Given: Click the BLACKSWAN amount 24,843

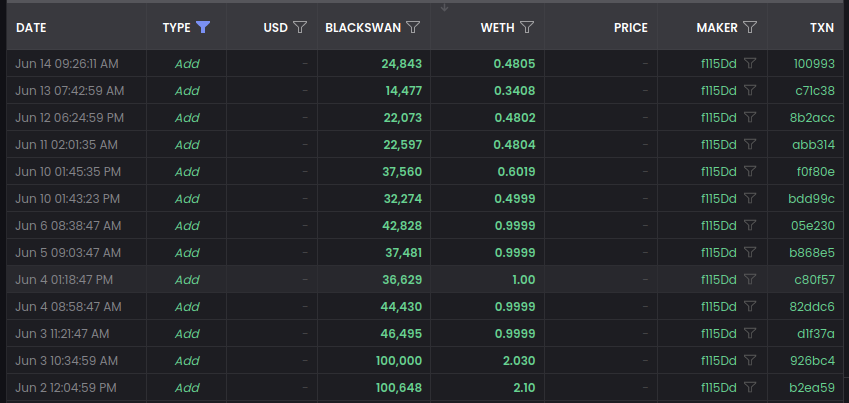Looking at the screenshot, I should point(401,64).
